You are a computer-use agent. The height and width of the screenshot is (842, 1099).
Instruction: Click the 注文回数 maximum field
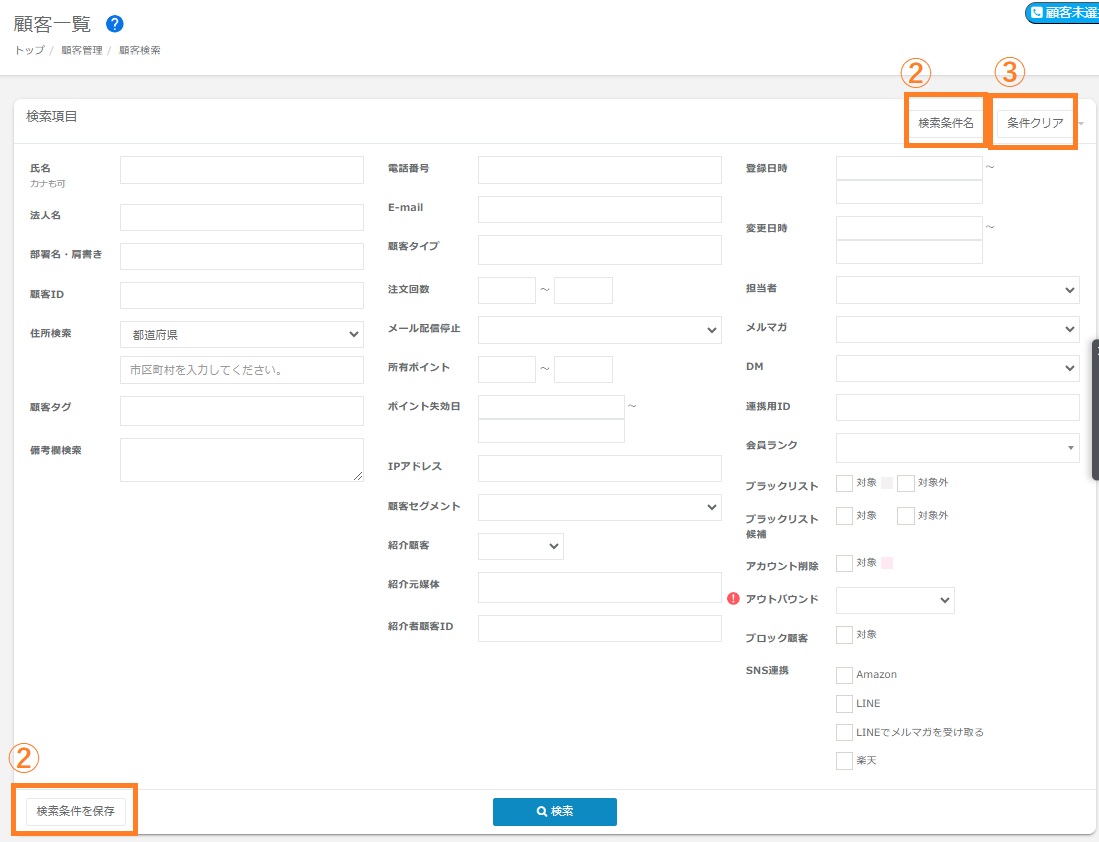point(583,290)
